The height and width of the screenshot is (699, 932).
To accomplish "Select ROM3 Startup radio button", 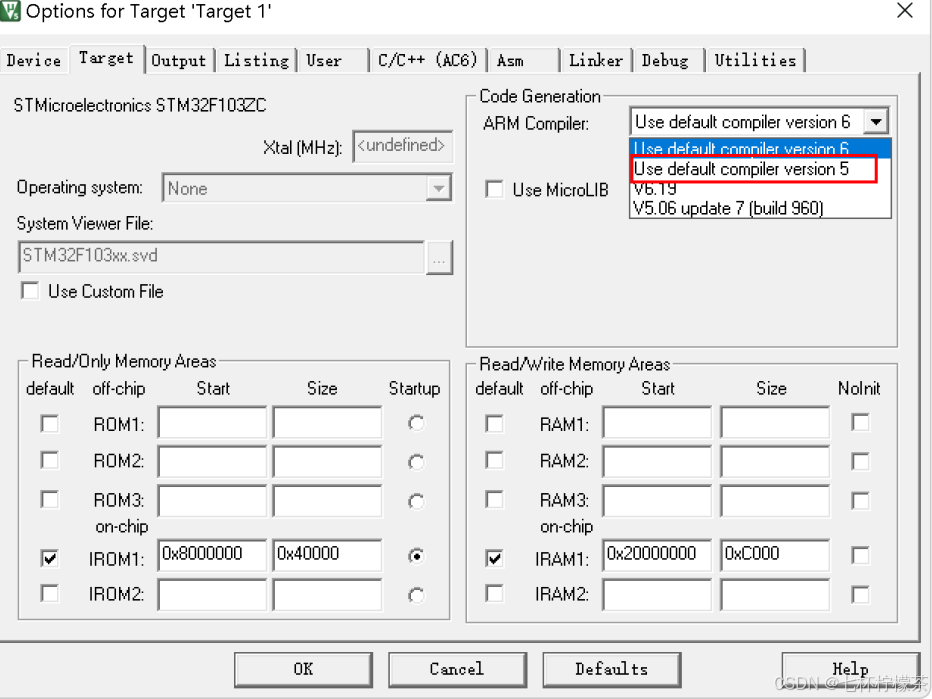I will click(x=416, y=502).
